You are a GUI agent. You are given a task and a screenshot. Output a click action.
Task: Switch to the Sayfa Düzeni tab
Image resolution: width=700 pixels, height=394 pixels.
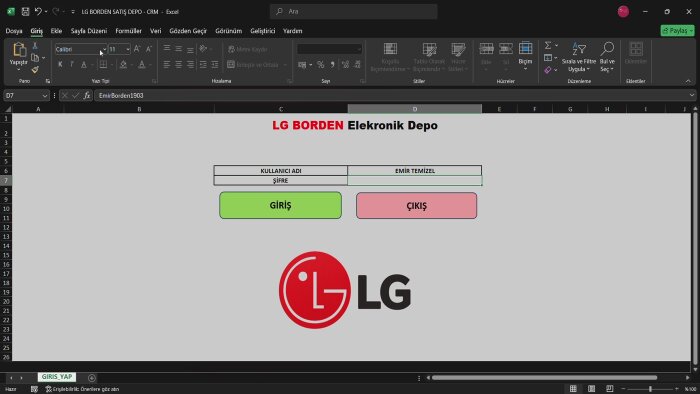pos(89,31)
